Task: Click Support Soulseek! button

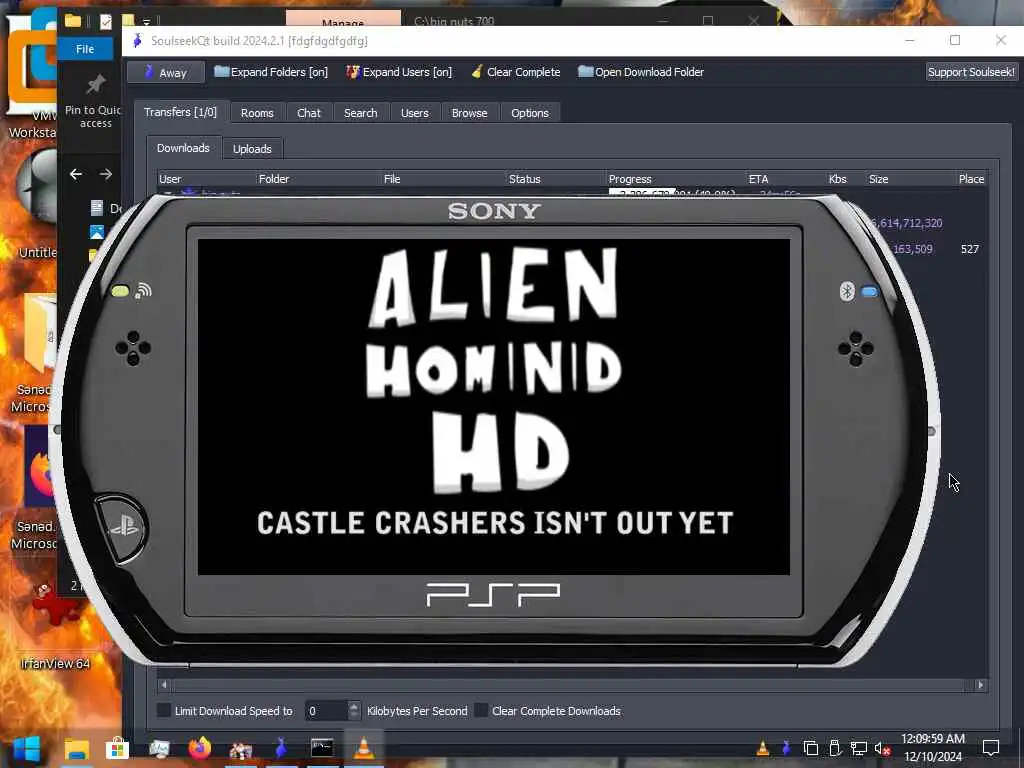Action: [971, 72]
